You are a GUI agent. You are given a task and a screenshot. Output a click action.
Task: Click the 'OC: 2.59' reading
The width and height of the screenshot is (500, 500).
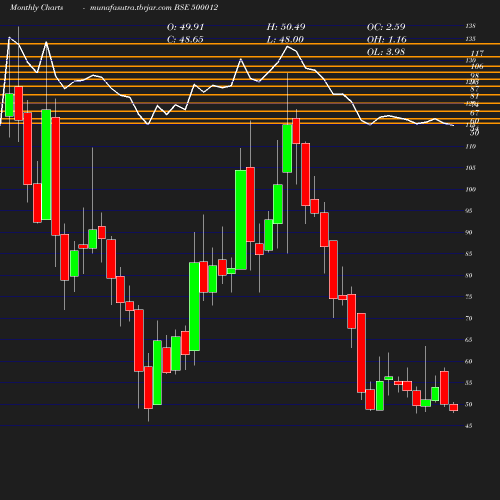point(386,27)
